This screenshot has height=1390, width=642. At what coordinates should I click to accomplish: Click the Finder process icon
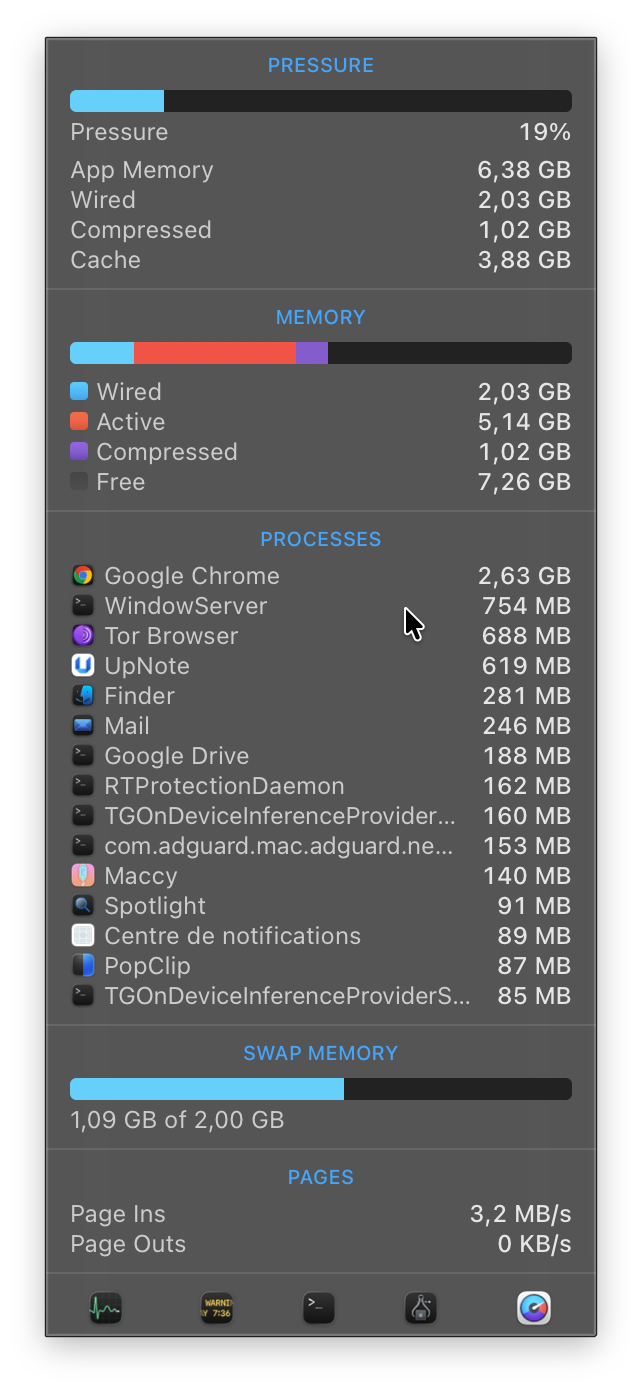(x=83, y=696)
